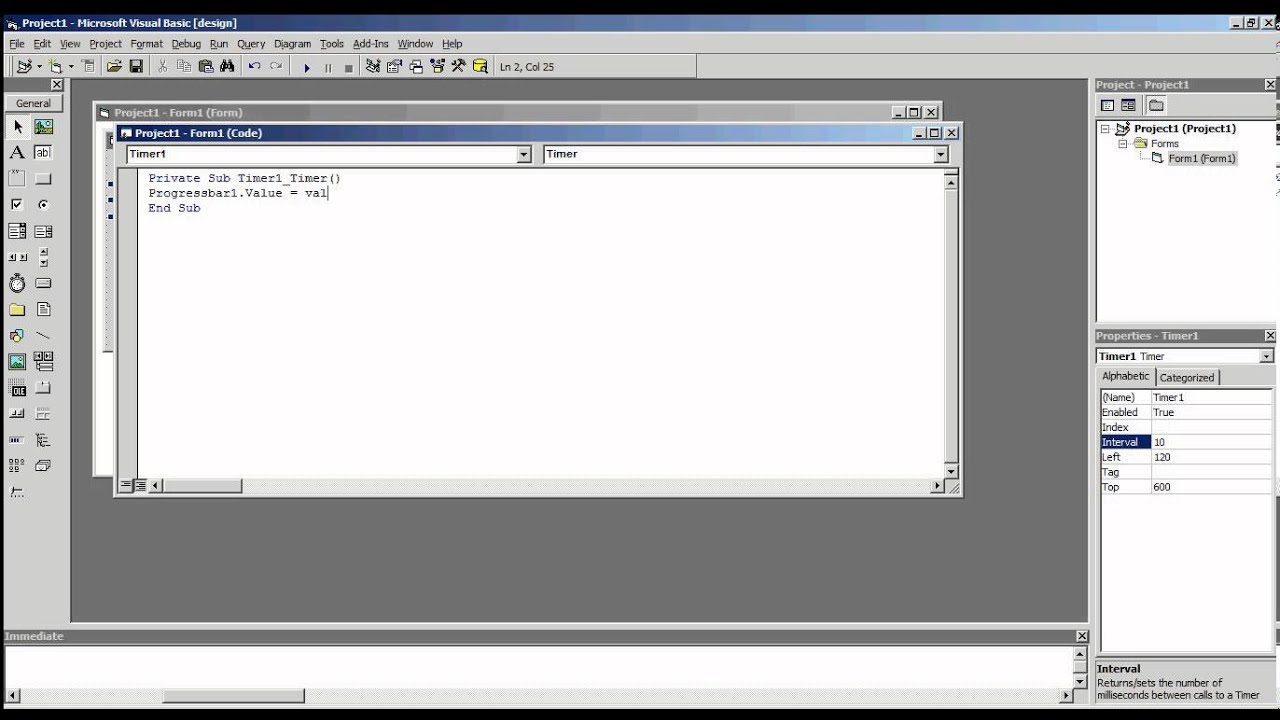Select the PictureBox control in the toolbox
The image size is (1280, 720).
[x=43, y=127]
